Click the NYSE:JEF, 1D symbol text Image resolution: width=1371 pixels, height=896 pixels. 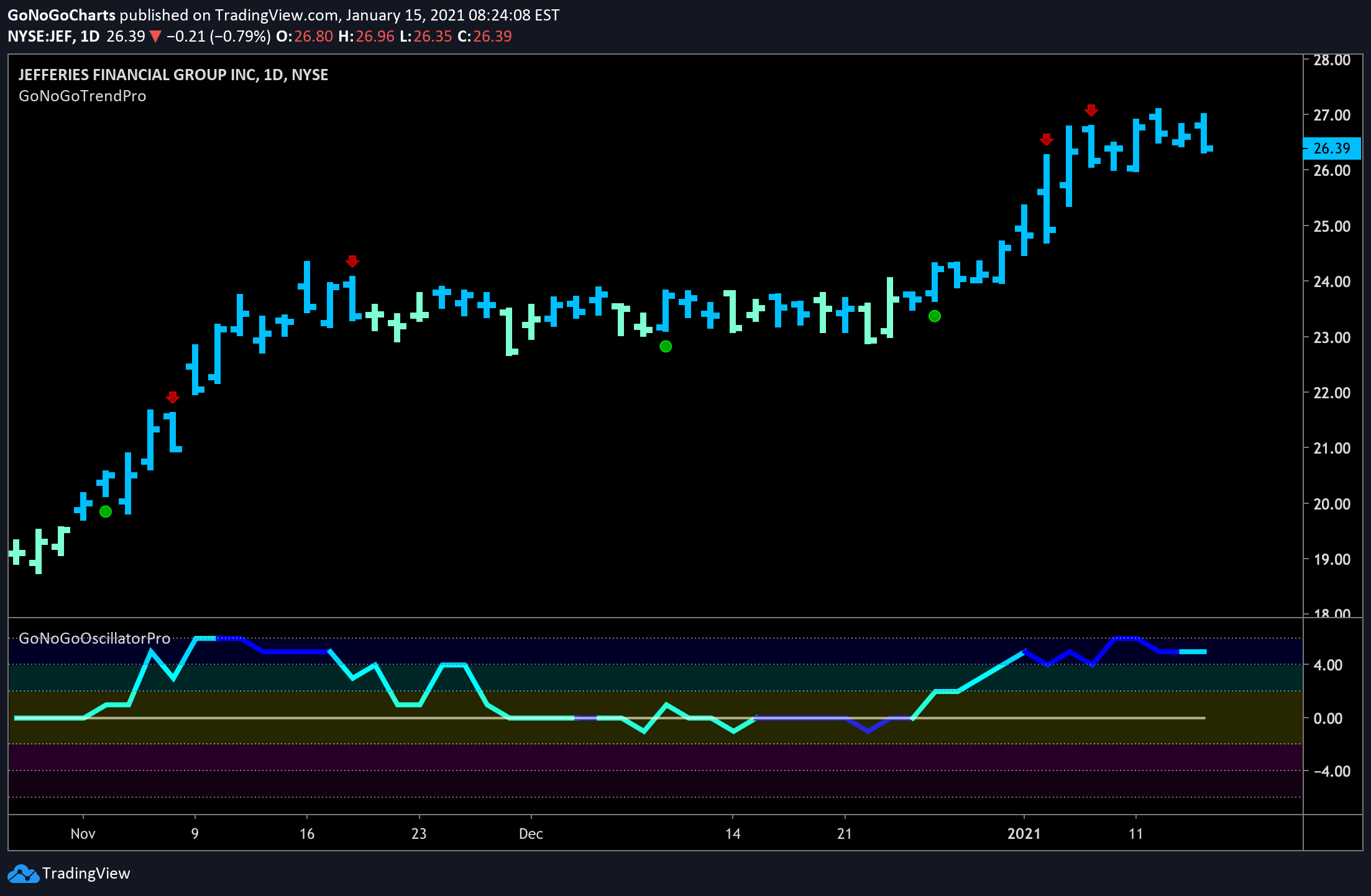coord(53,37)
